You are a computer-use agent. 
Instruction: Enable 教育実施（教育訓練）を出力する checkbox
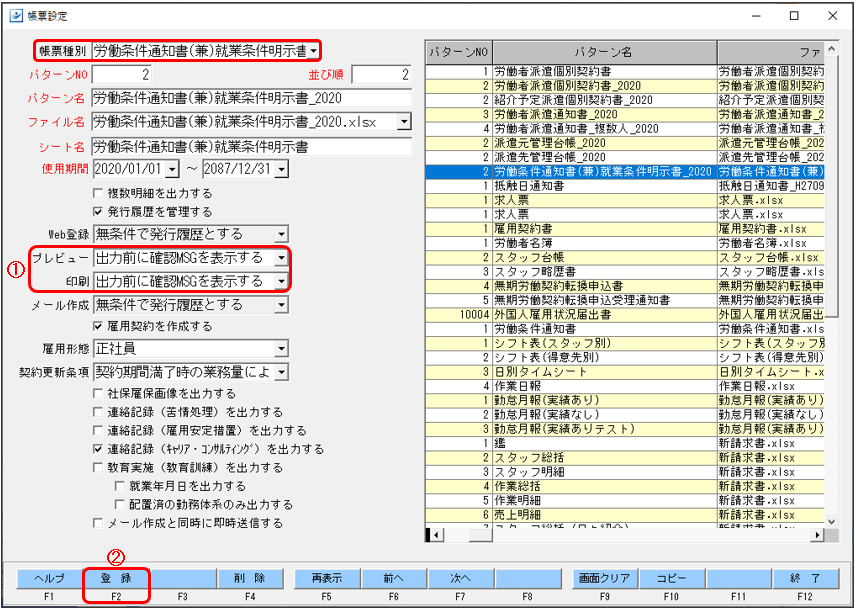(98, 467)
